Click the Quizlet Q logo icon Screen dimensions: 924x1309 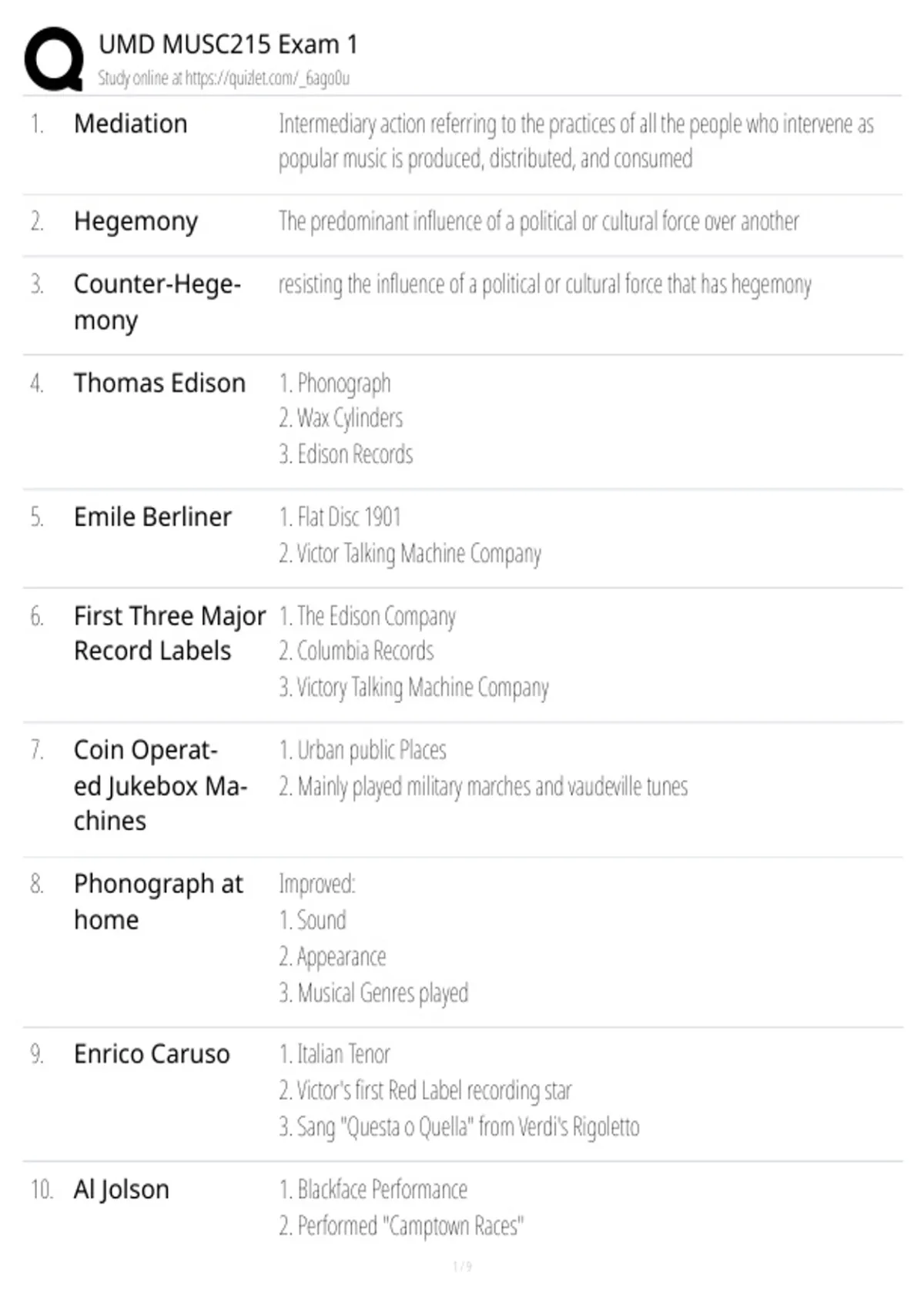[55, 59]
